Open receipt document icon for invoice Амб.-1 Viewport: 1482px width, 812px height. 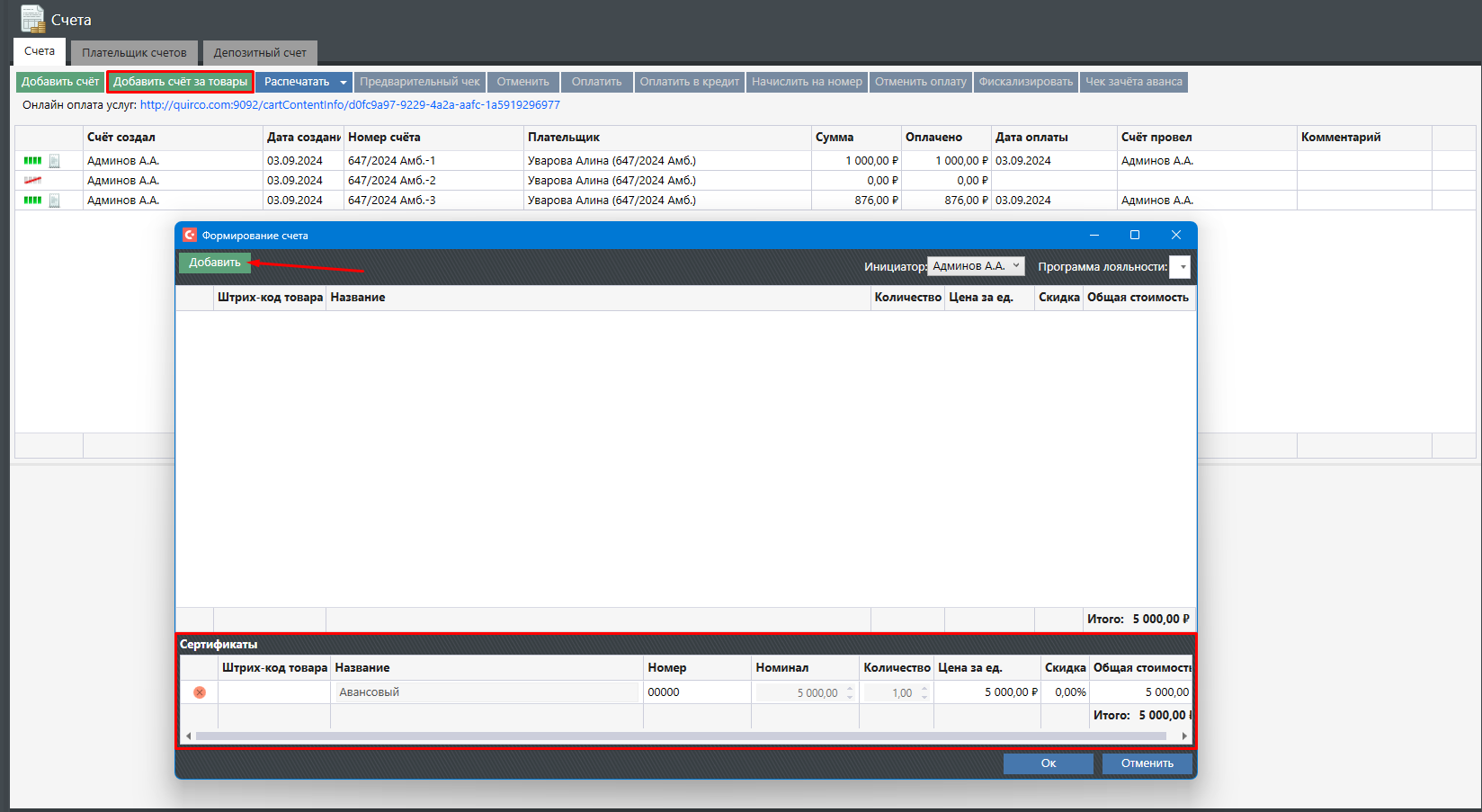click(55, 161)
